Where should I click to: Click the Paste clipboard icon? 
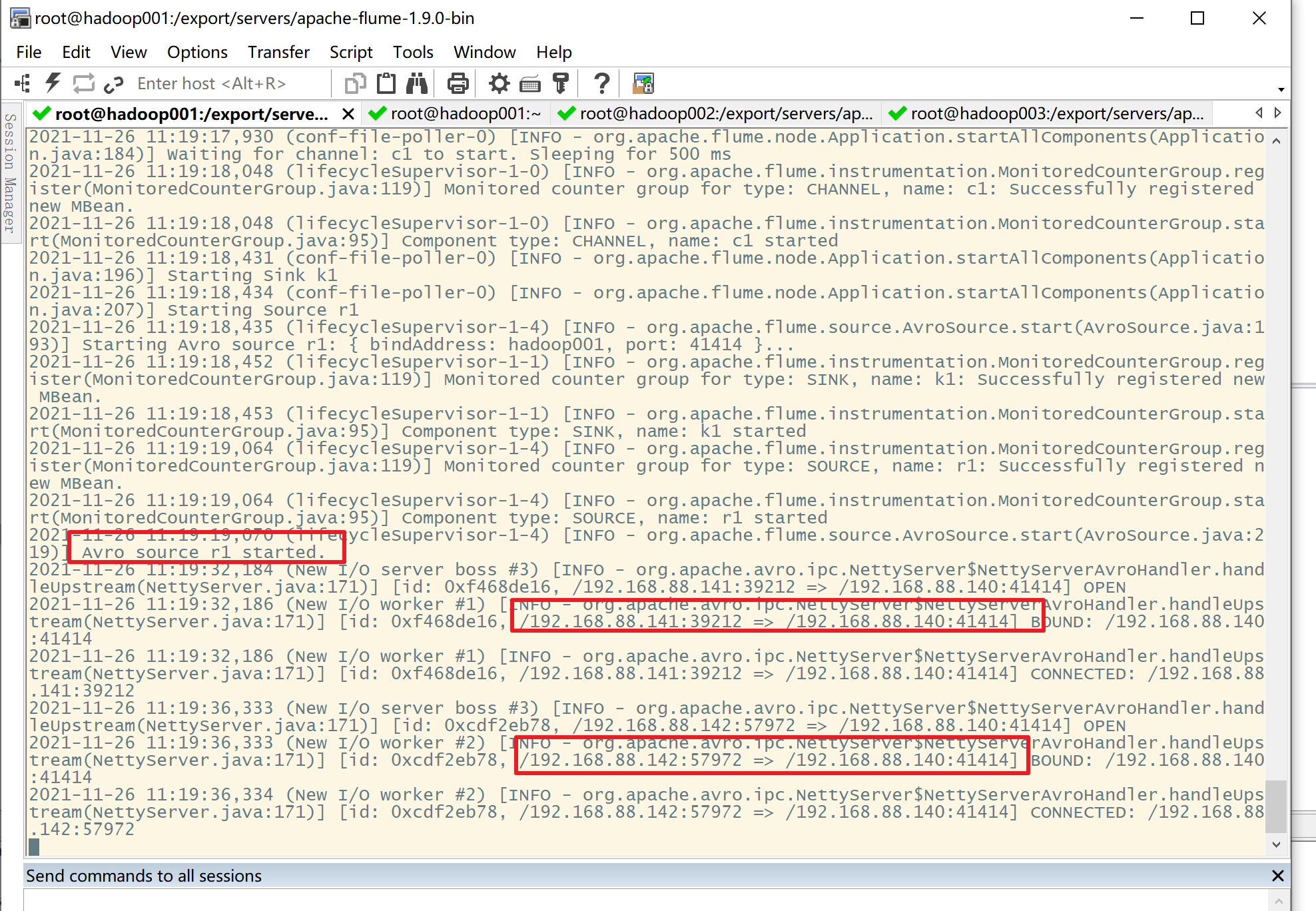386,83
